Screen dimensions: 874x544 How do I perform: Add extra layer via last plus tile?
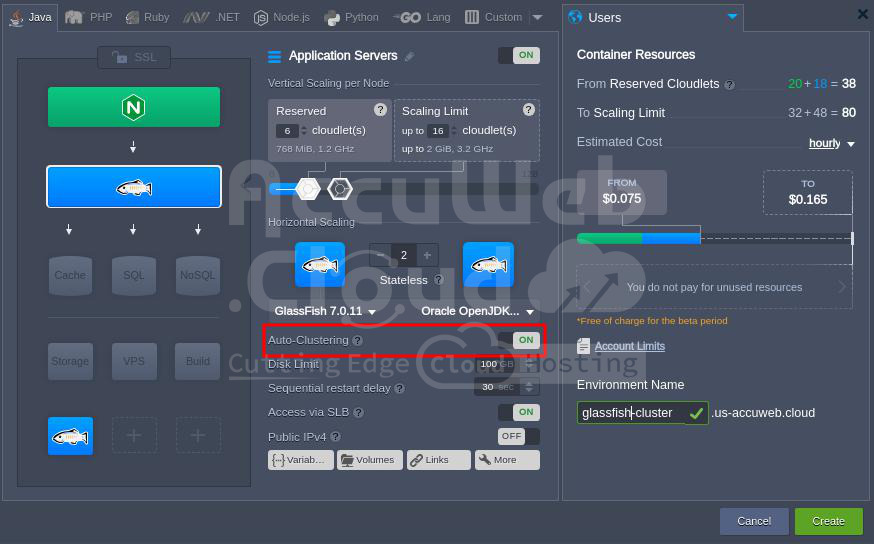198,435
